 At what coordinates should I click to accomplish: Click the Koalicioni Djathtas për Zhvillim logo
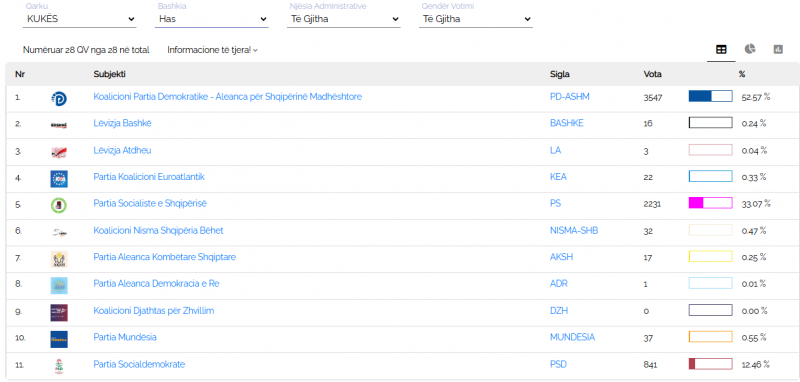(x=59, y=312)
